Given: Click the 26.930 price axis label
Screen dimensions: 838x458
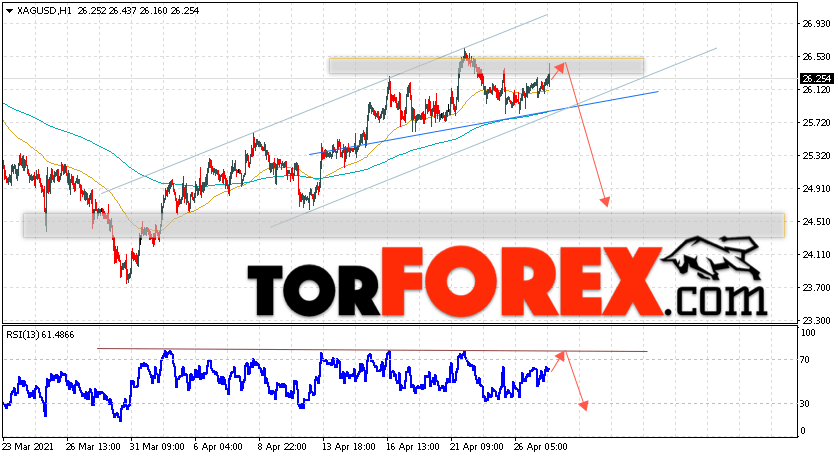Looking at the screenshot, I should click(817, 24).
